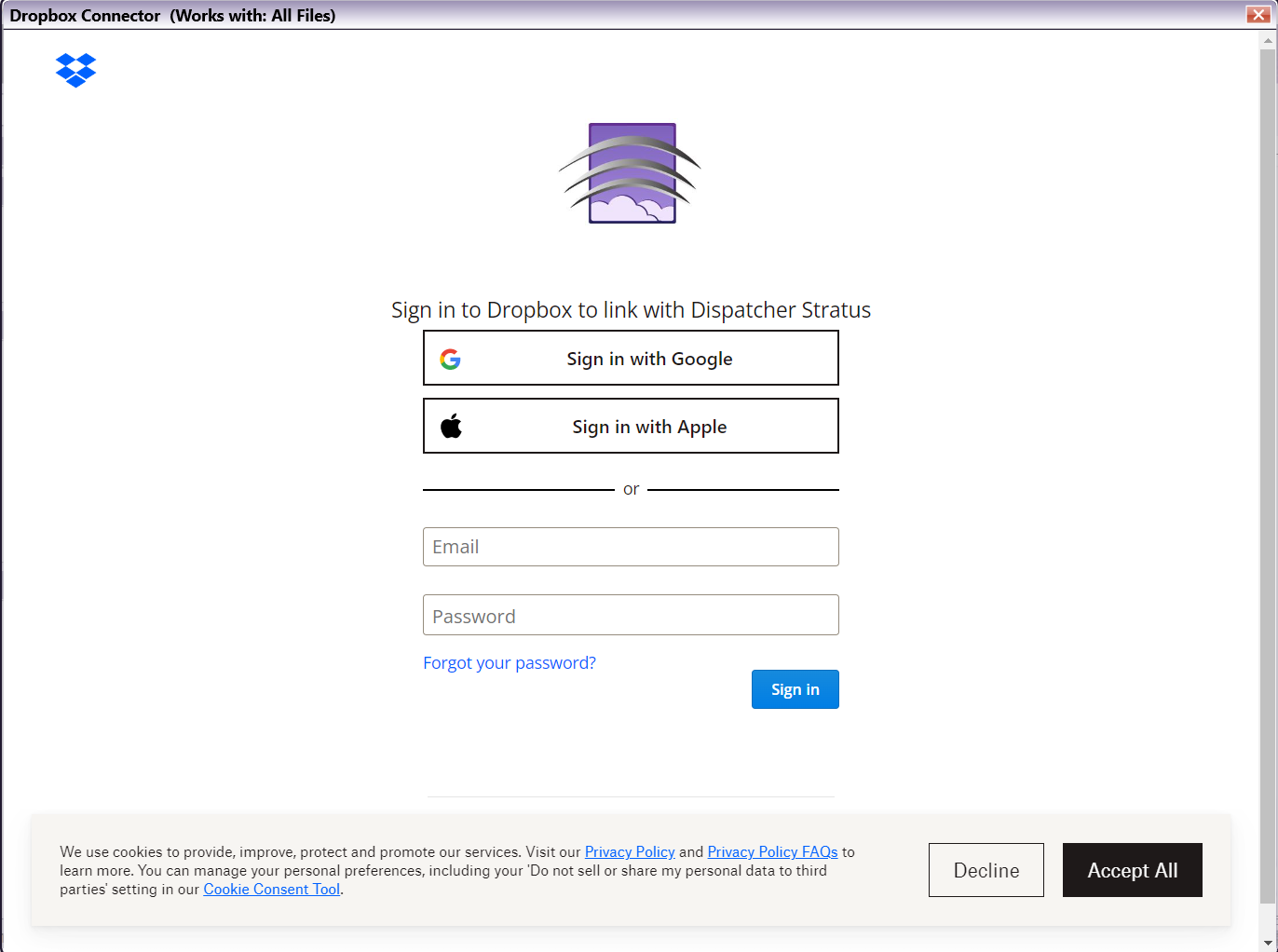Click the Google logo icon
Image resolution: width=1278 pixels, height=952 pixels.
coord(451,360)
